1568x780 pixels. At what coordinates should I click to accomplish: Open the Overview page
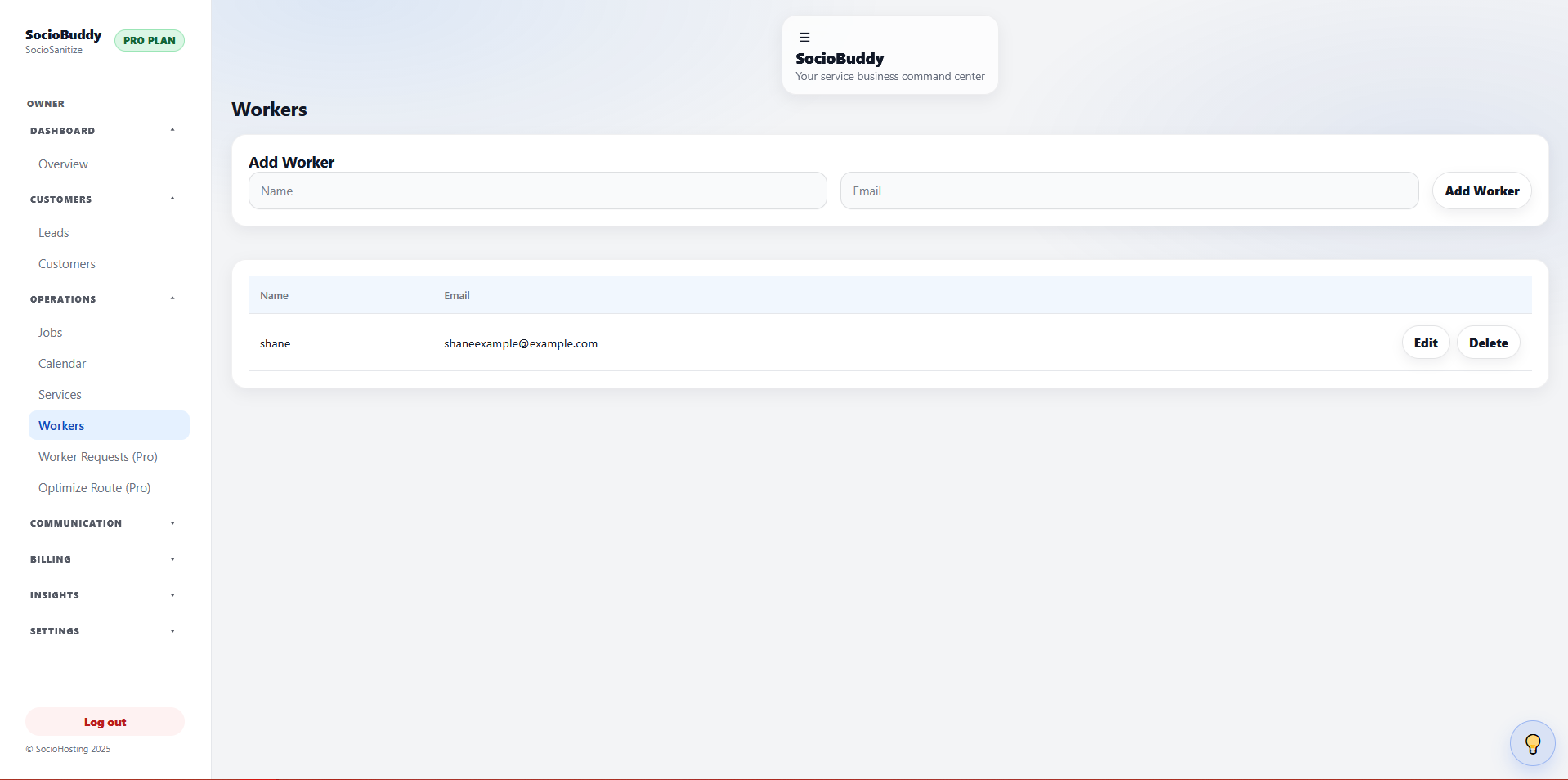pyautogui.click(x=63, y=164)
